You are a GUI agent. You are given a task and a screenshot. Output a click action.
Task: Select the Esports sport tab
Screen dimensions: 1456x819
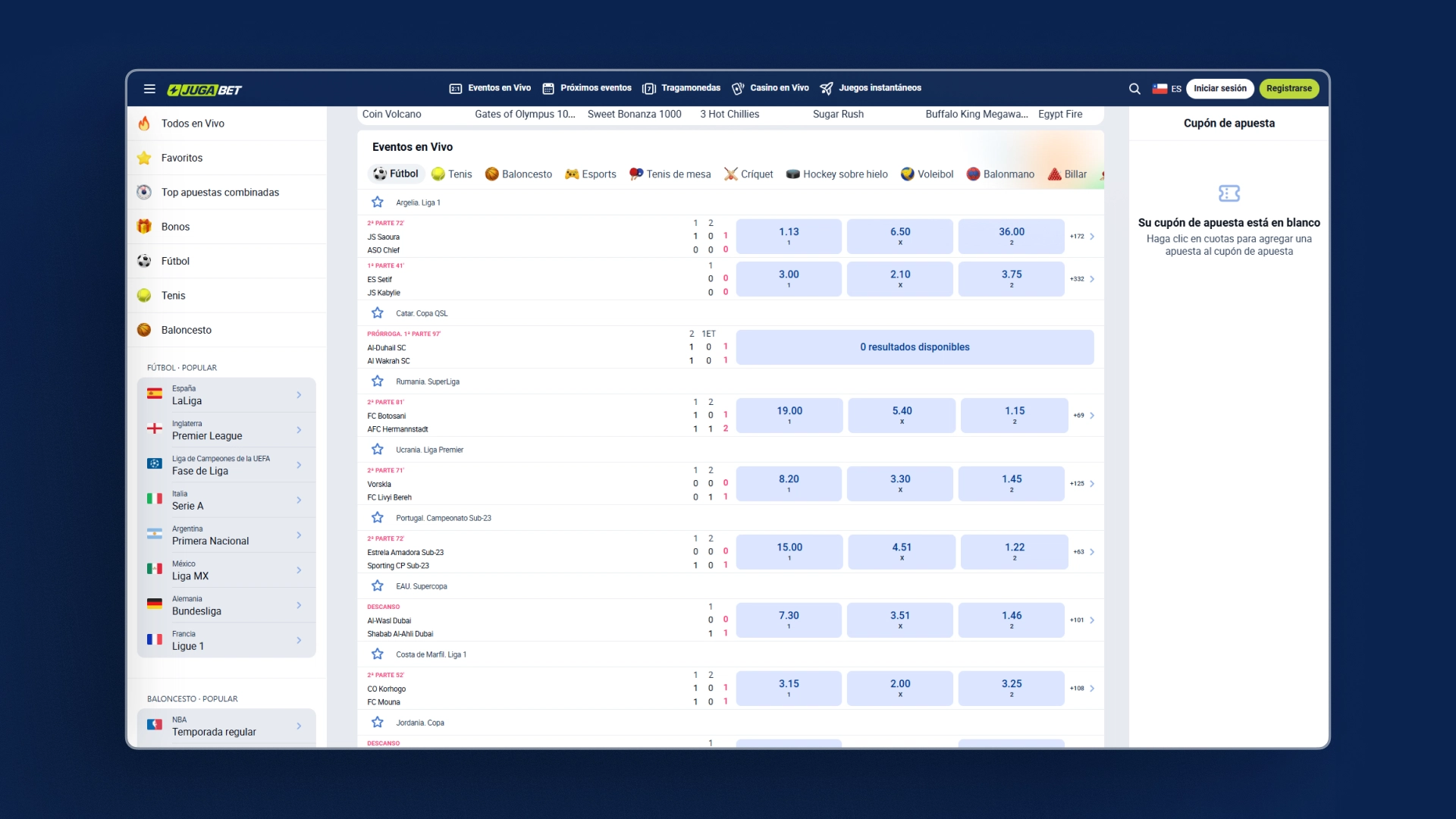[x=591, y=174]
